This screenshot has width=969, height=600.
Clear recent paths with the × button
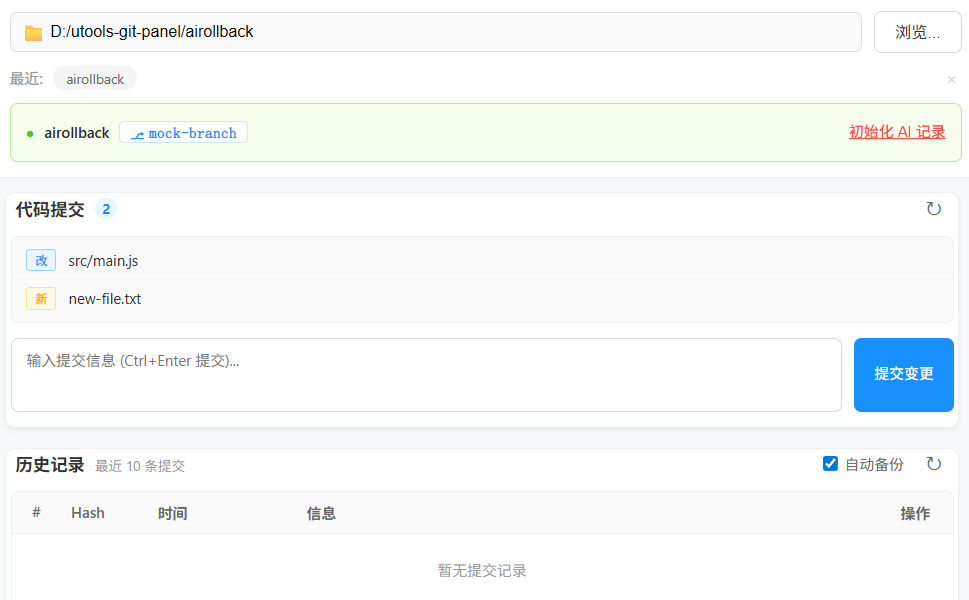(x=951, y=80)
